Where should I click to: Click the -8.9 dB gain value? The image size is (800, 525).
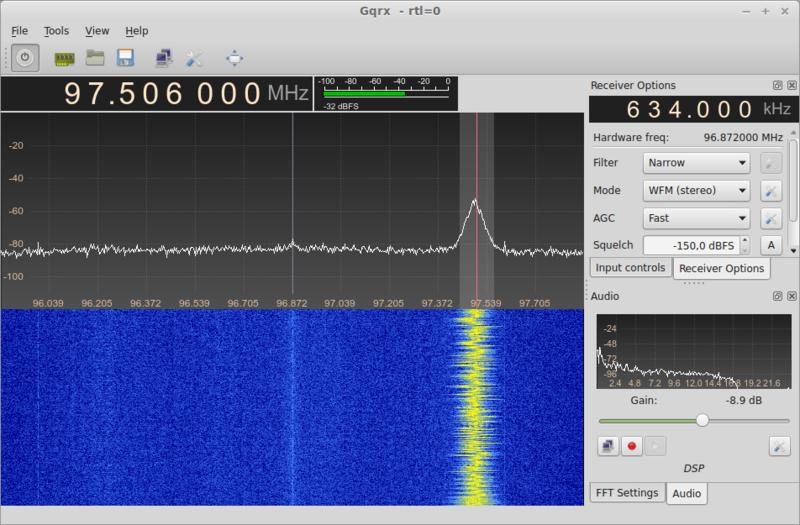tap(744, 401)
